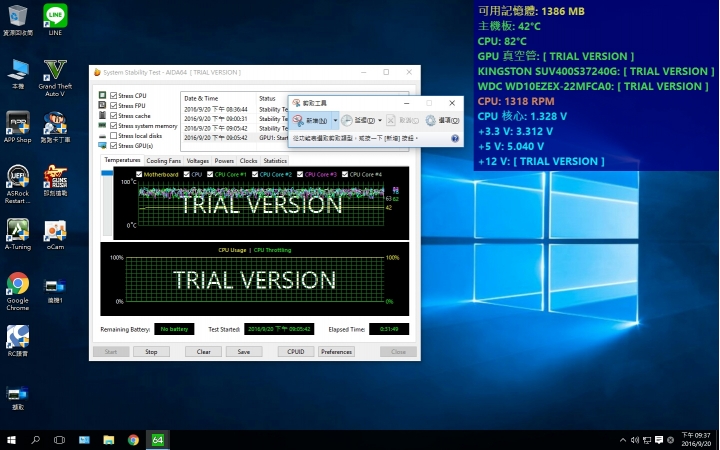
Task: Enable the Stress local disks checkbox
Action: [x=113, y=136]
